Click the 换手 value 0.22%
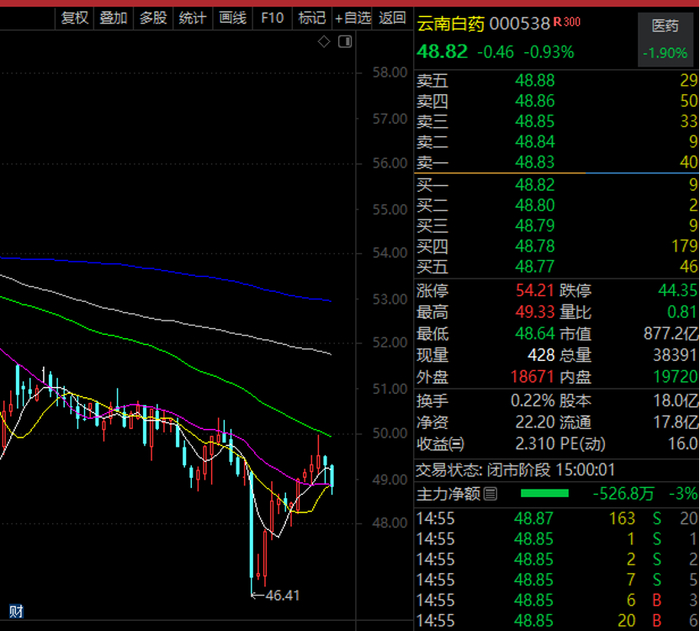700x631 pixels. (533, 401)
